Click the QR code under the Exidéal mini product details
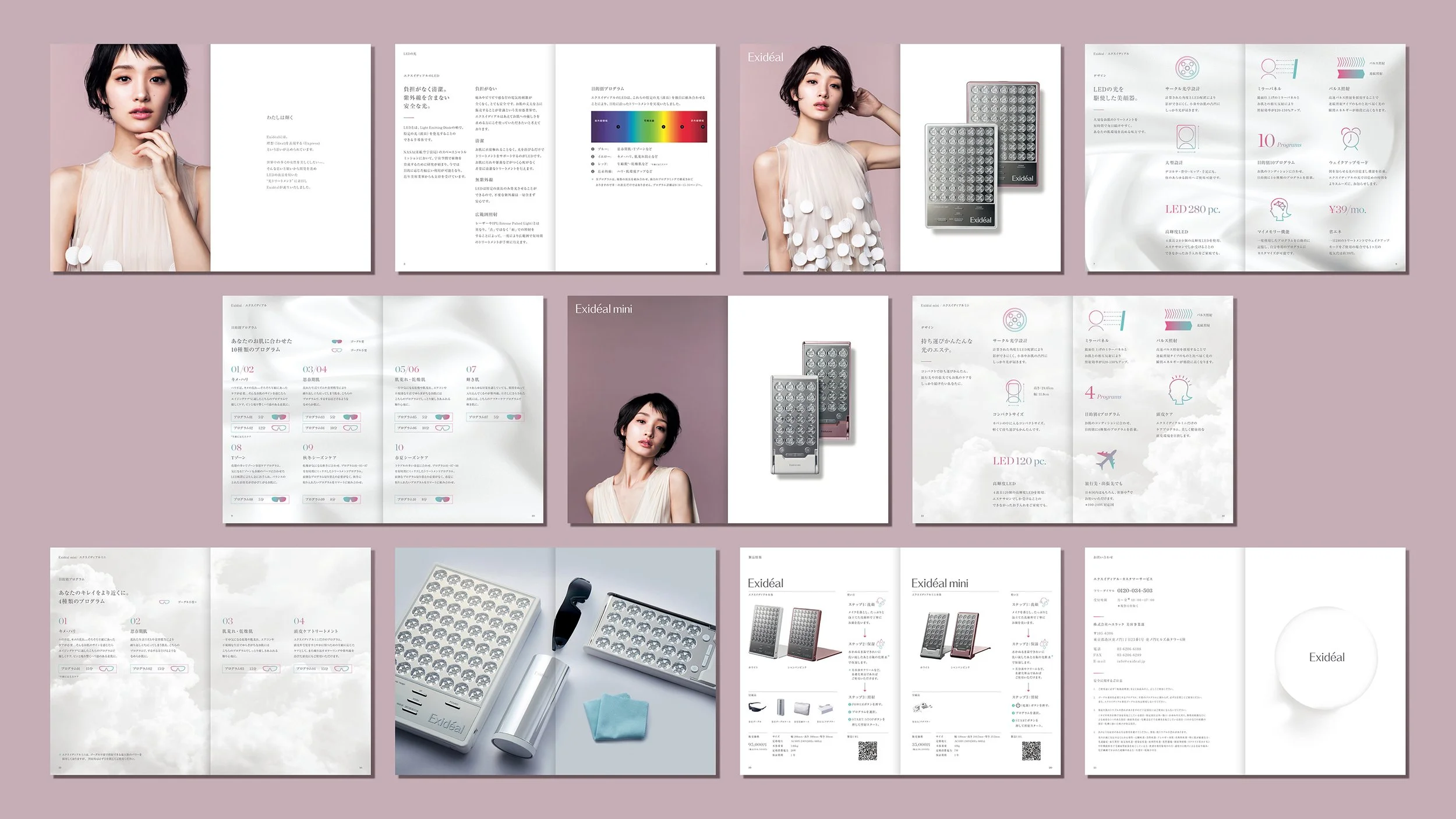Screen dimensions: 1456x819 pyautogui.click(x=1031, y=751)
